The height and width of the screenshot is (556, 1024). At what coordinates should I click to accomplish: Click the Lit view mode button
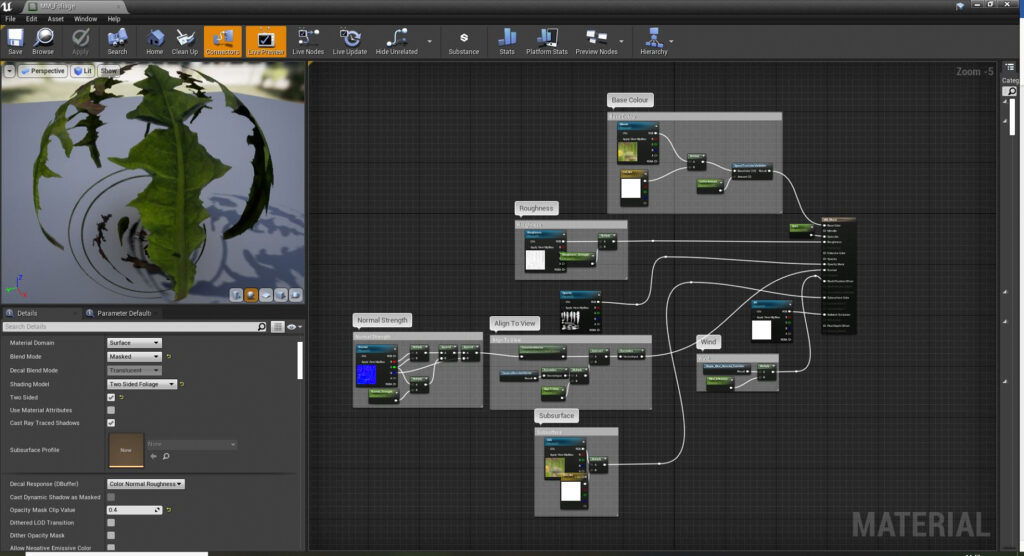(x=83, y=71)
